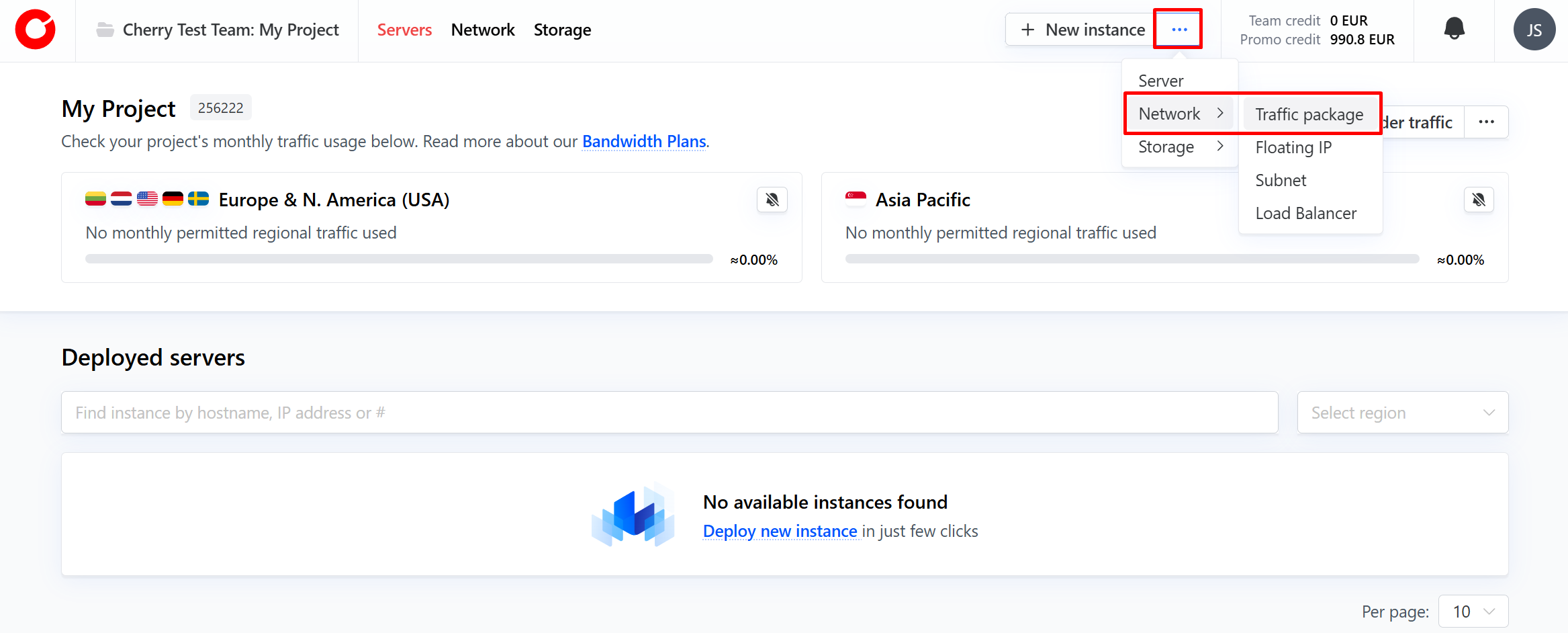Choose Floating IP in the submenu
The width and height of the screenshot is (1568, 633).
[1293, 148]
